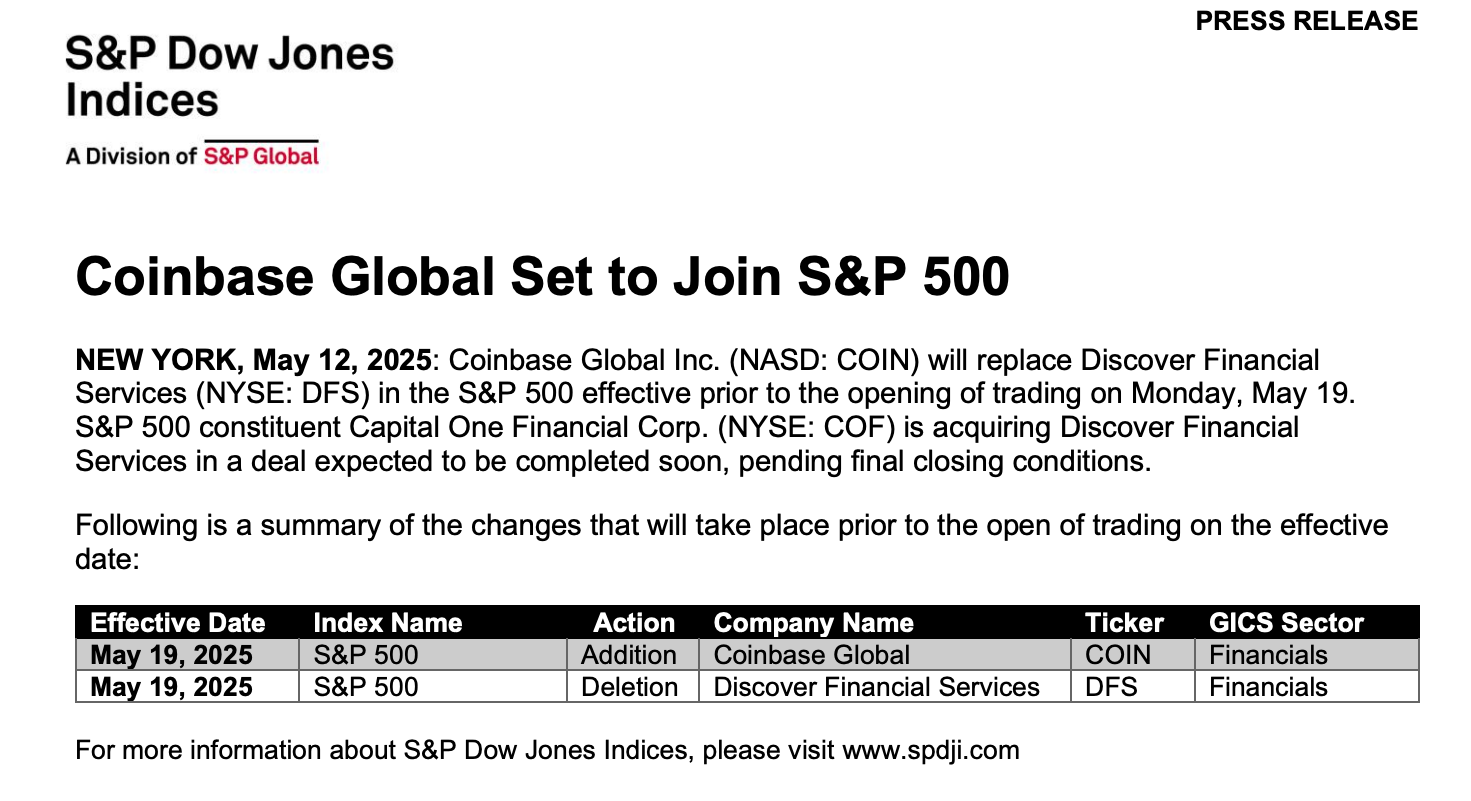Click the Action column header
Screen dimensions: 1471x801
coord(634,623)
